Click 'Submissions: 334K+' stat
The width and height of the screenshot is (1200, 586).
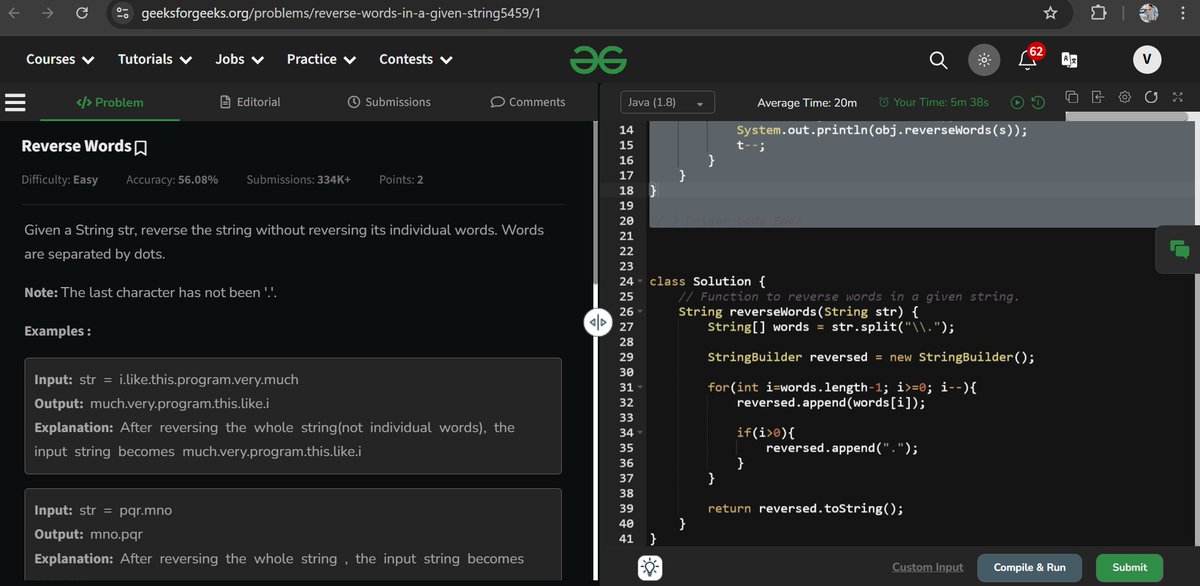click(298, 180)
